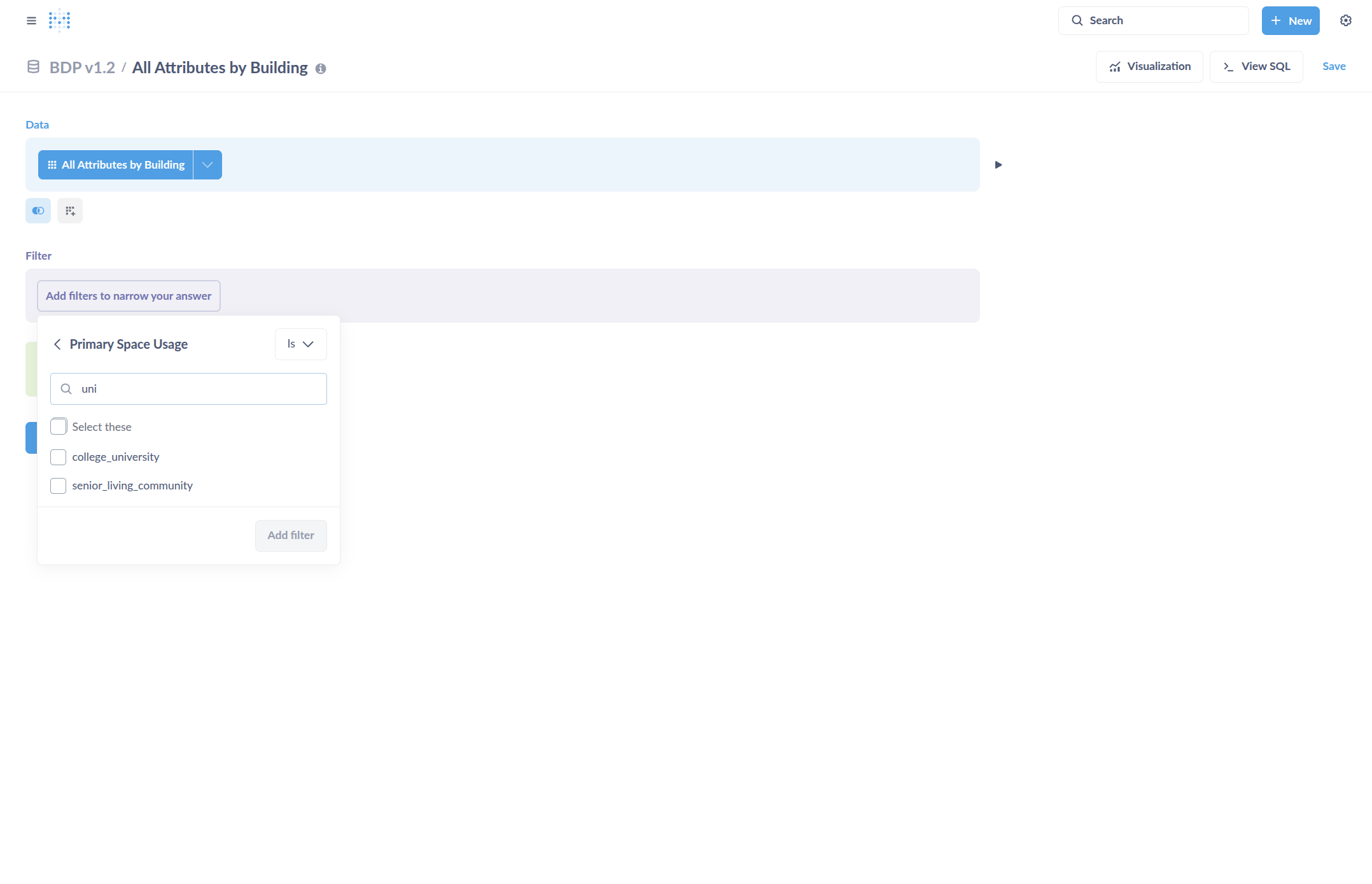Go back with Primary Space Usage arrow
Image resolution: width=1372 pixels, height=884 pixels.
(57, 344)
